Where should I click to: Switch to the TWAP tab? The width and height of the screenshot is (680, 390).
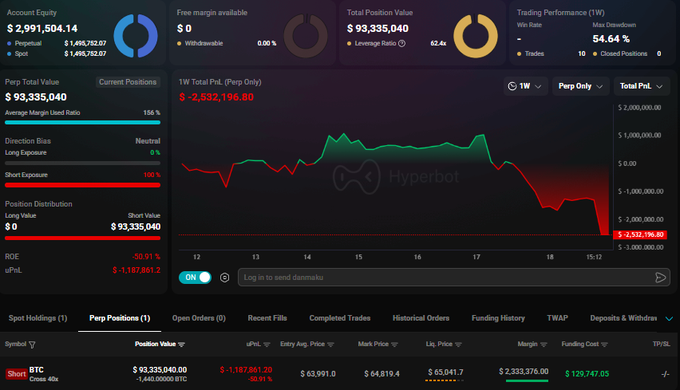click(557, 318)
